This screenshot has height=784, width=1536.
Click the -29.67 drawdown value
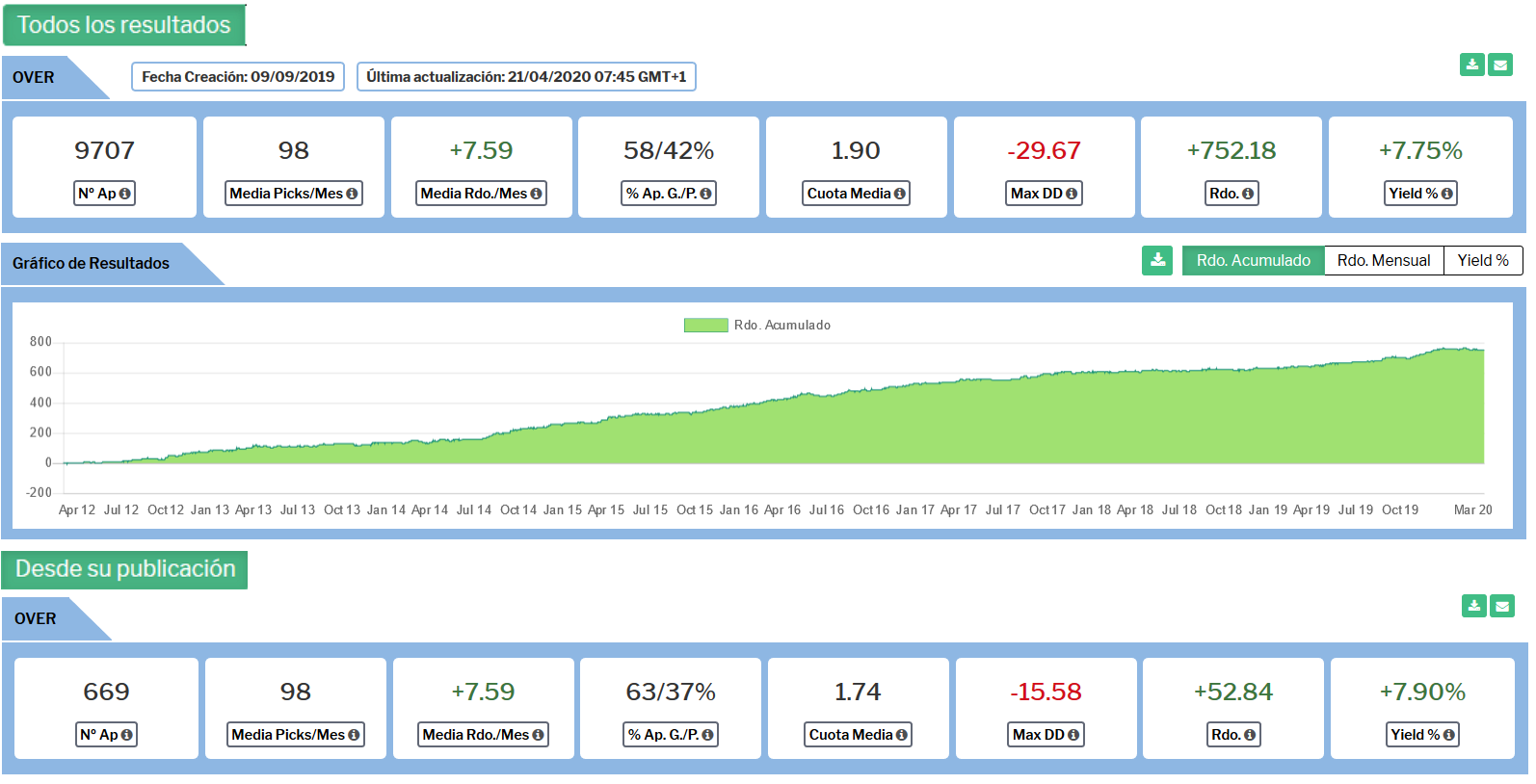click(x=1044, y=150)
